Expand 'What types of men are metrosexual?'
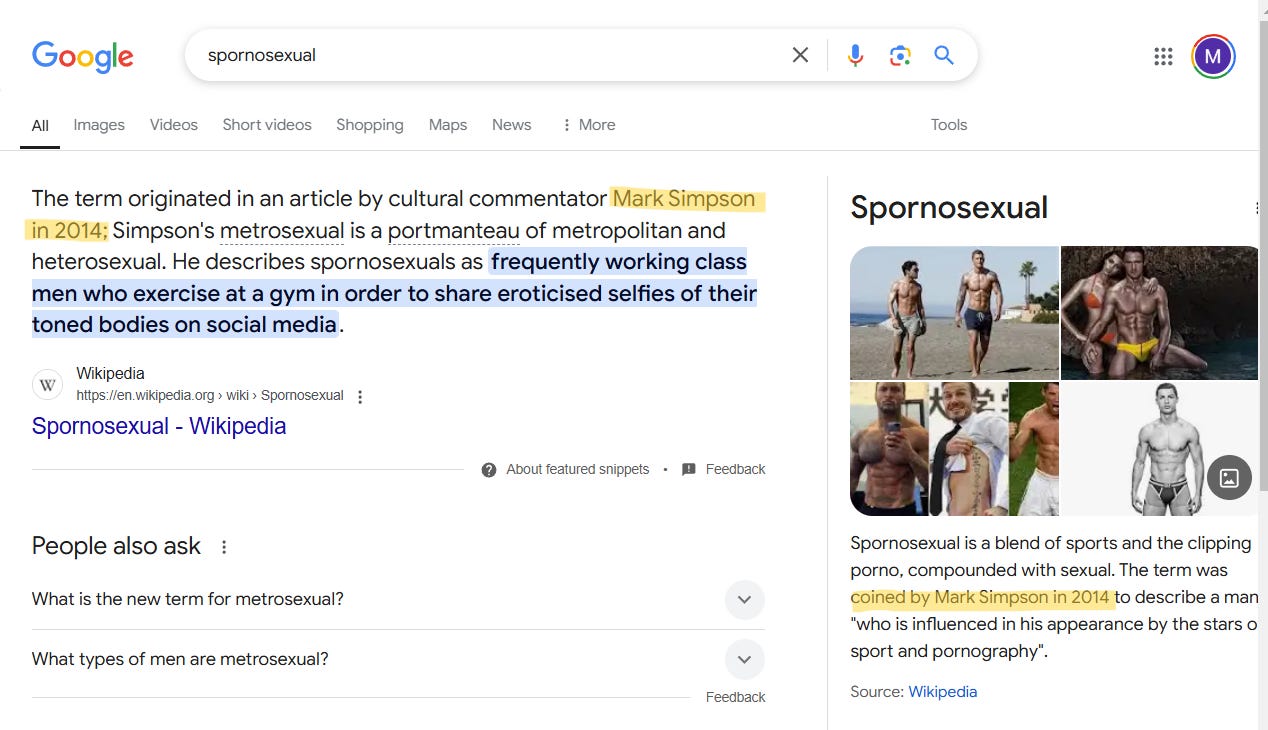 click(x=744, y=659)
